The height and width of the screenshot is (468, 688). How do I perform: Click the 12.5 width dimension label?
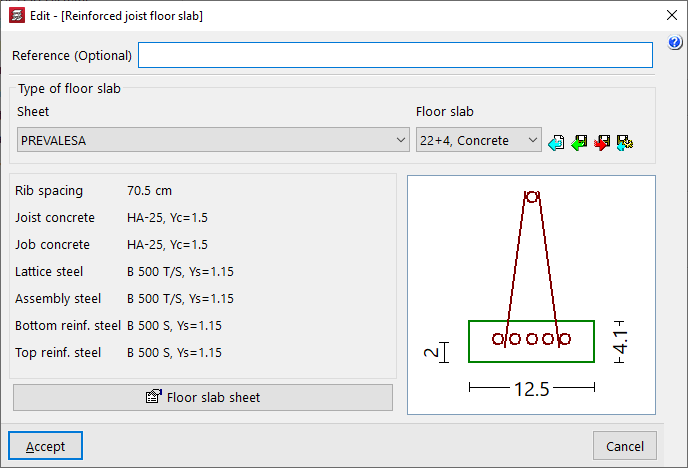click(x=531, y=389)
